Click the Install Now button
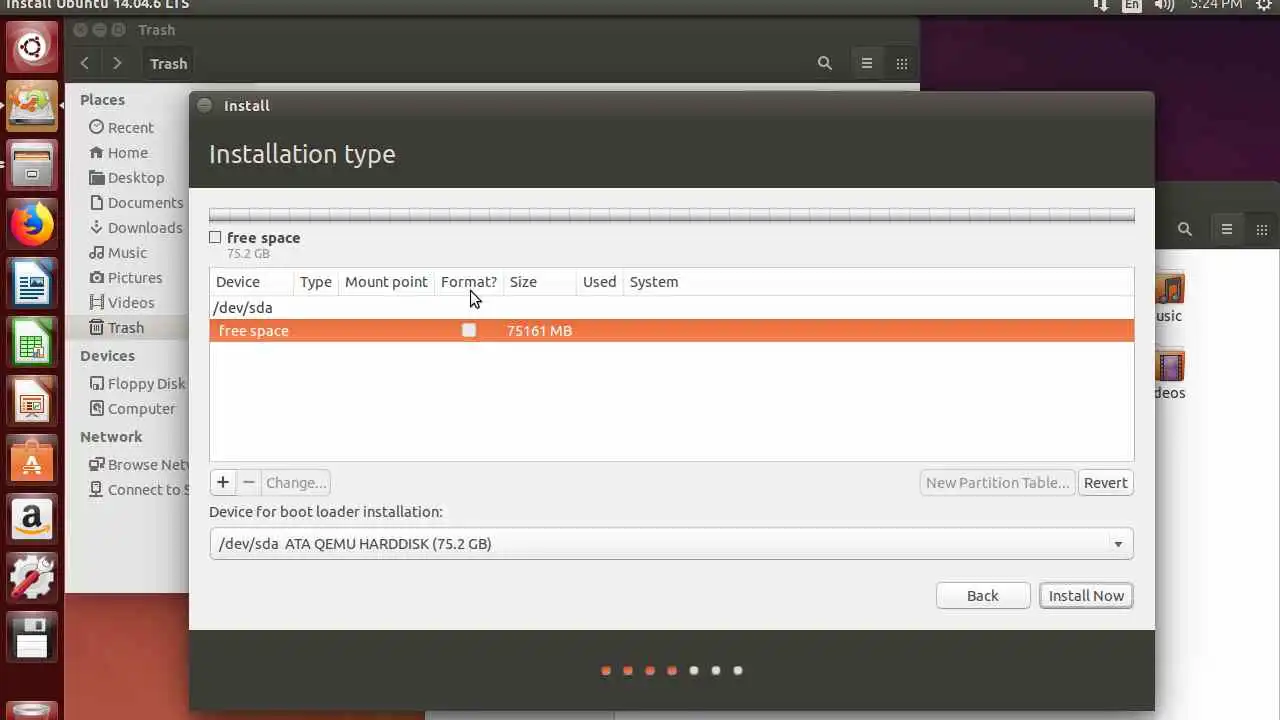Screen dimensions: 1280x720 click(1086, 595)
